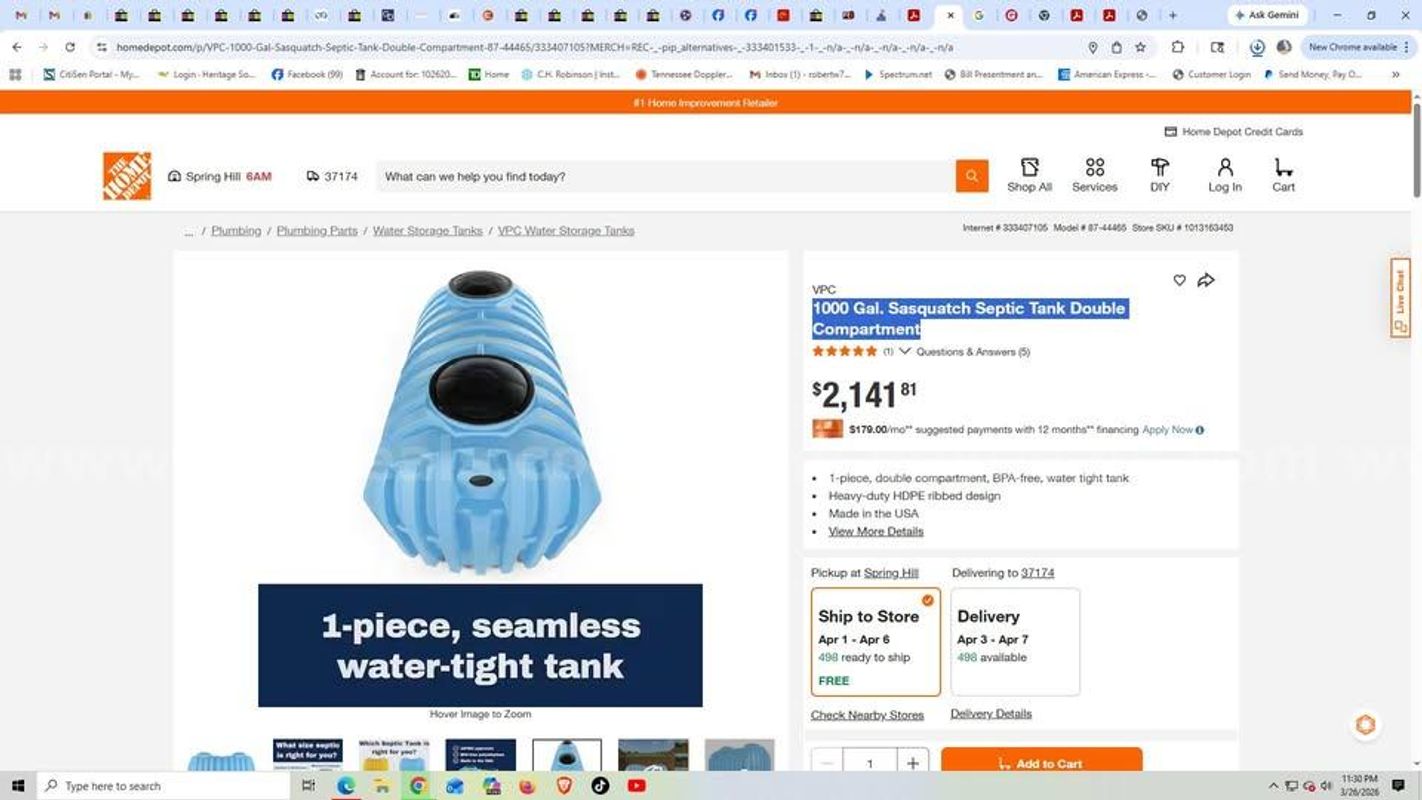
Task: Expand the ratings chevron beside the stars
Action: tap(905, 351)
